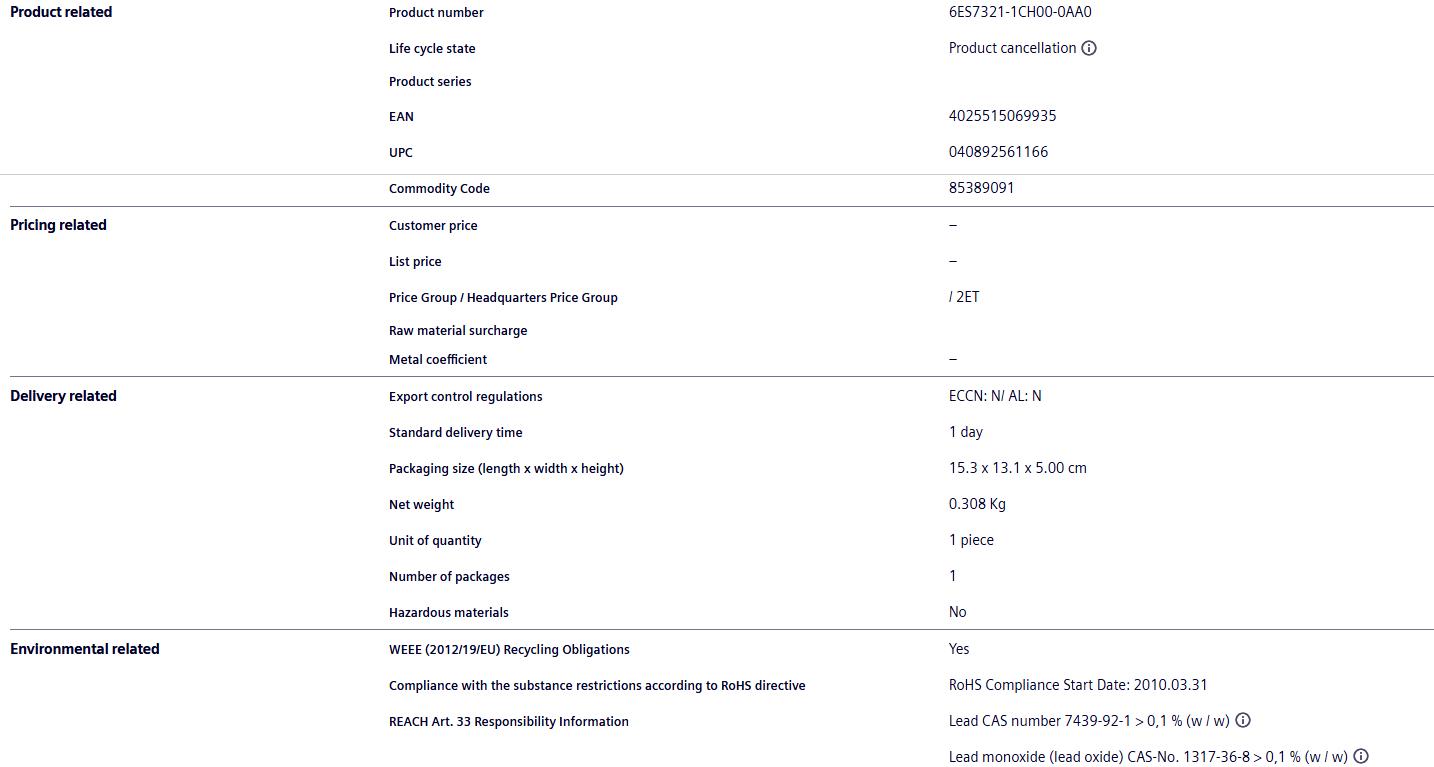Click the Delivery related section heading

pyautogui.click(x=63, y=396)
